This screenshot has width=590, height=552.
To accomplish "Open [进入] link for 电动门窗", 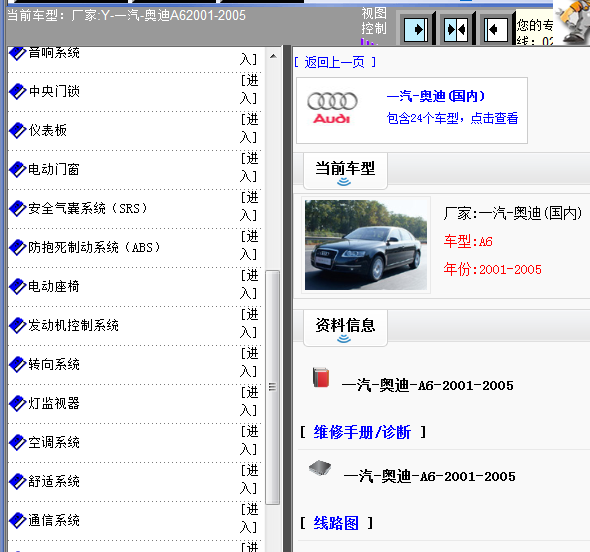I will click(x=249, y=168).
